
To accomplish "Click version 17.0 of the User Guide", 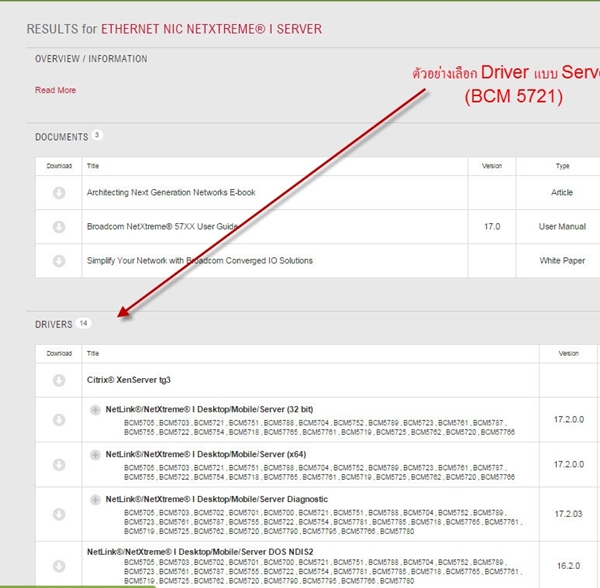I will pyautogui.click(x=492, y=226).
